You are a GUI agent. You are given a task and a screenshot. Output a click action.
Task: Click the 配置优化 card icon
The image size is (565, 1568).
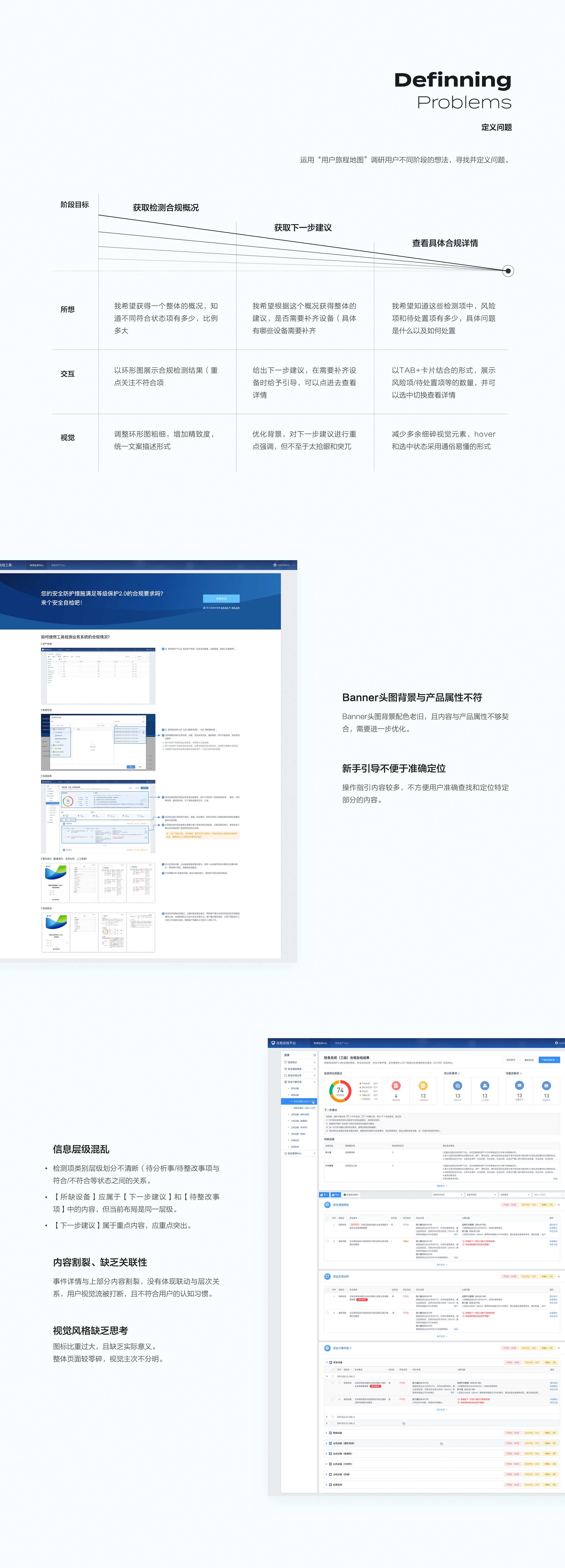coord(546,1085)
